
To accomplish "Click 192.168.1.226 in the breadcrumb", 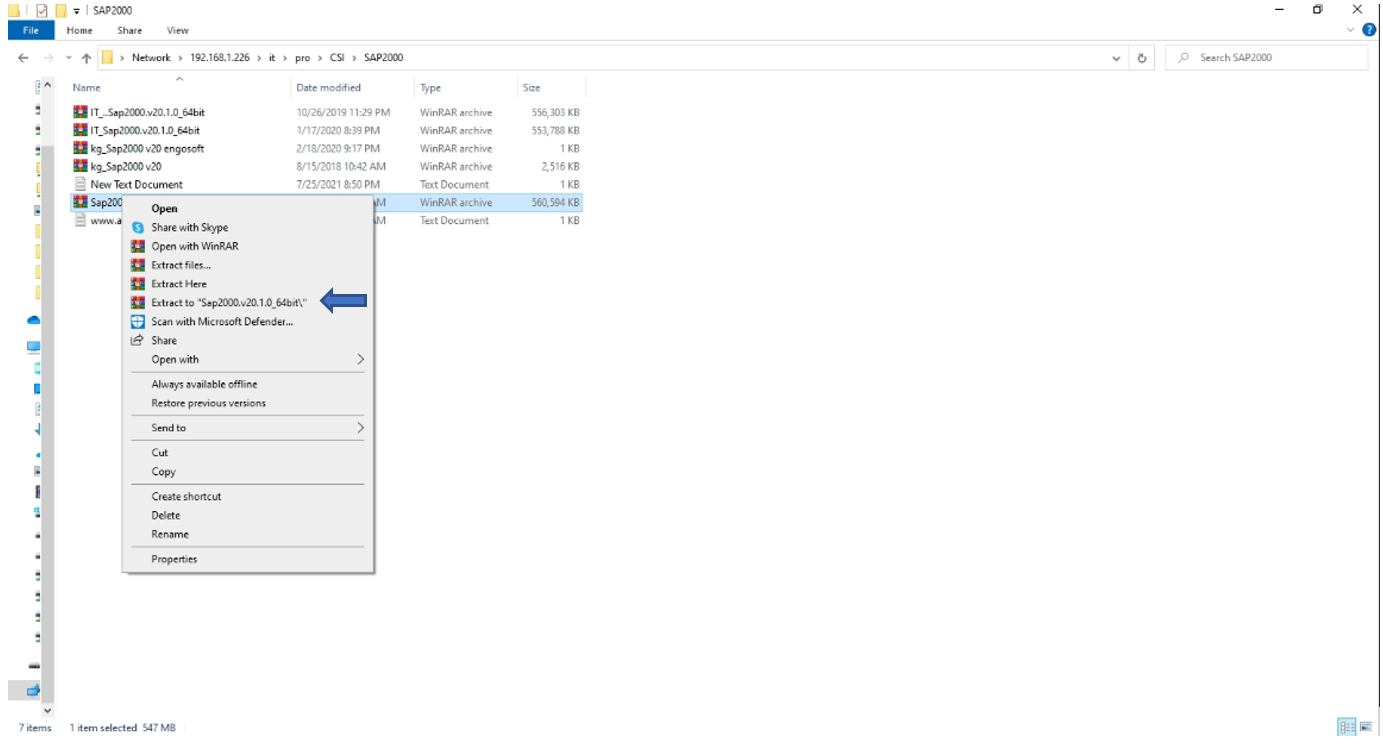I will (x=220, y=57).
